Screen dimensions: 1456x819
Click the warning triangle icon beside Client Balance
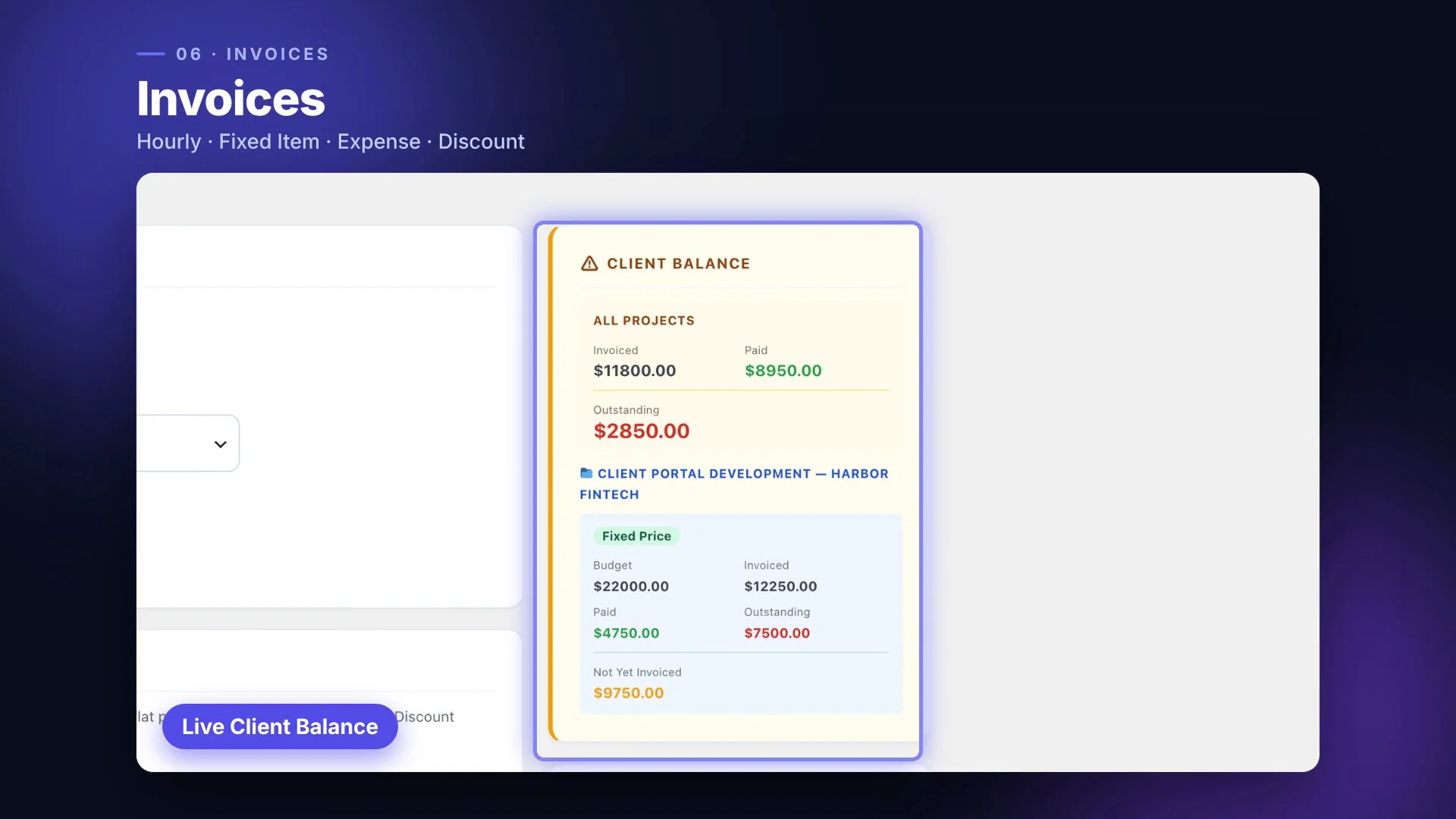pos(589,263)
